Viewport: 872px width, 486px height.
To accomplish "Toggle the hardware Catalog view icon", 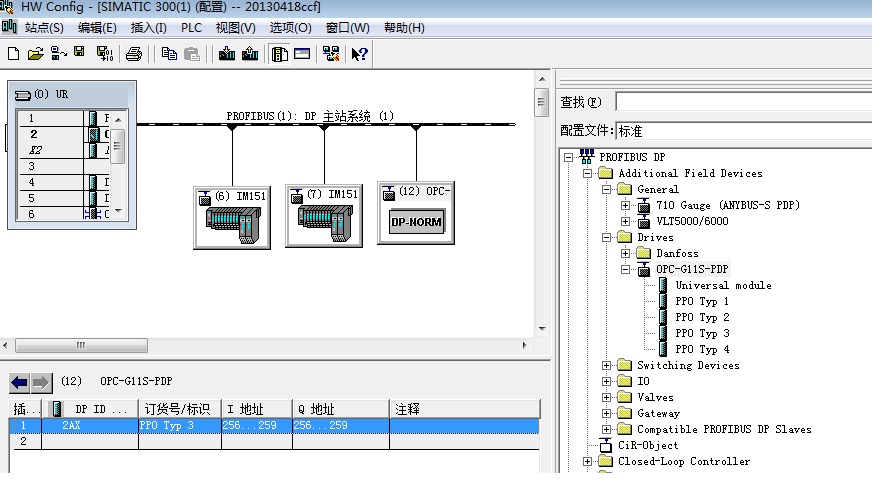I will coord(279,54).
